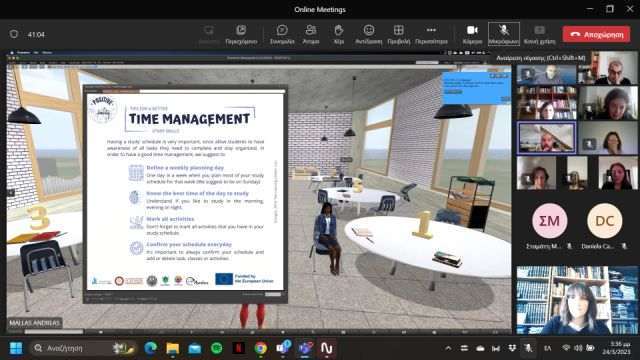Open the Share (Κοινή χρήση) tray

point(539,34)
